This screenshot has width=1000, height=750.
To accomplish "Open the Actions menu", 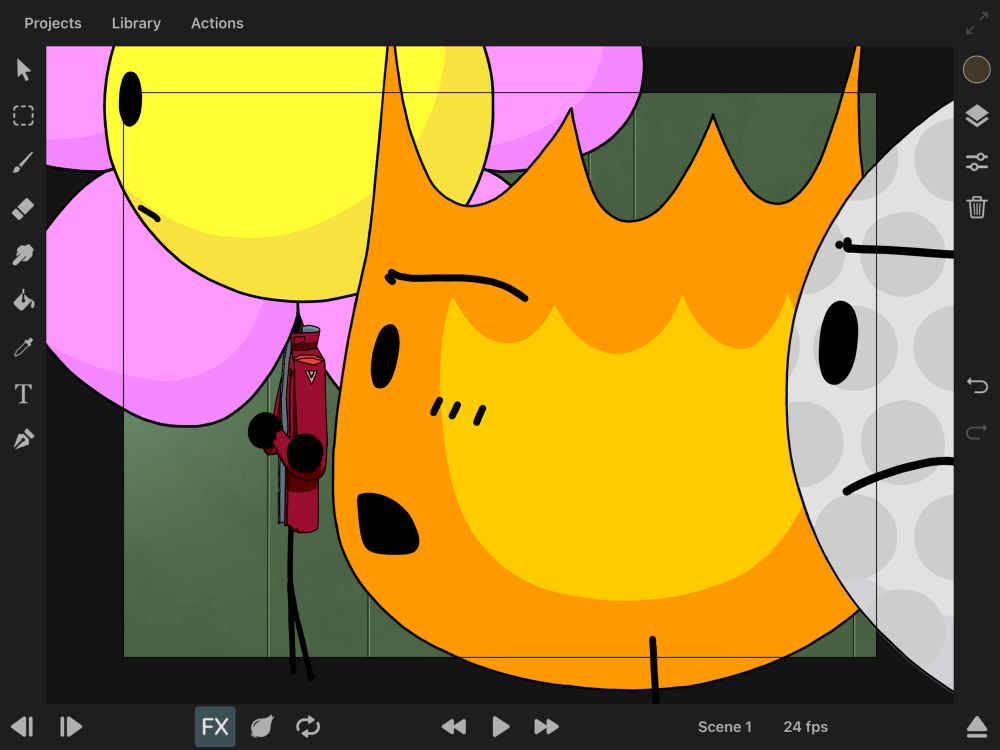I will 217,23.
